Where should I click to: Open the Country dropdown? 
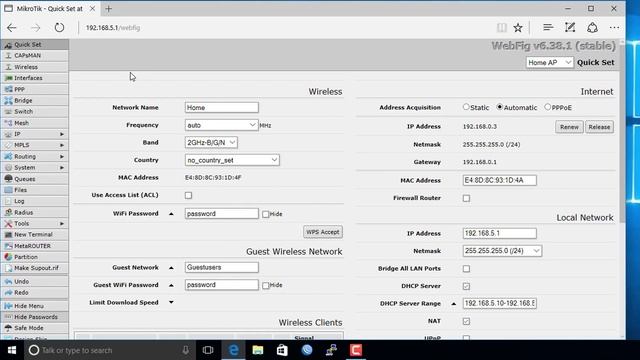(232, 160)
